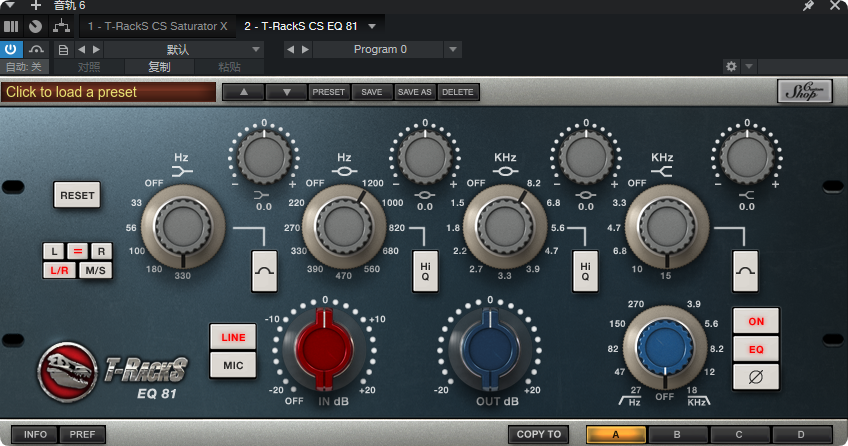Image resolution: width=848 pixels, height=446 pixels.
Task: Click the sidechain icon beside the power button
Action: click(x=36, y=49)
